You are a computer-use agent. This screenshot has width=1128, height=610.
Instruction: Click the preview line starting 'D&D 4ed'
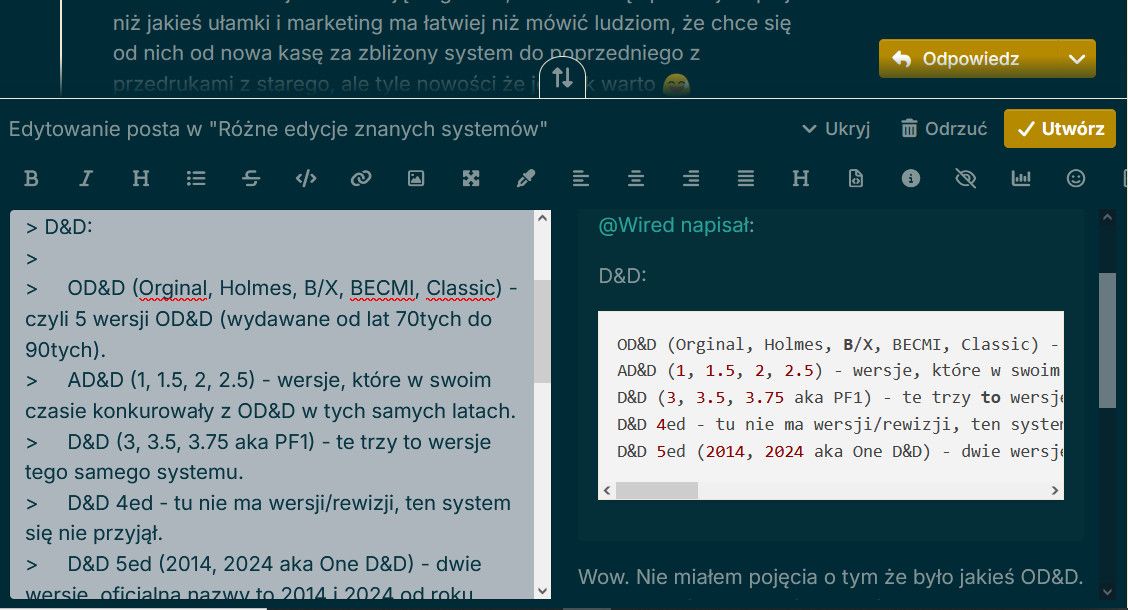click(840, 424)
